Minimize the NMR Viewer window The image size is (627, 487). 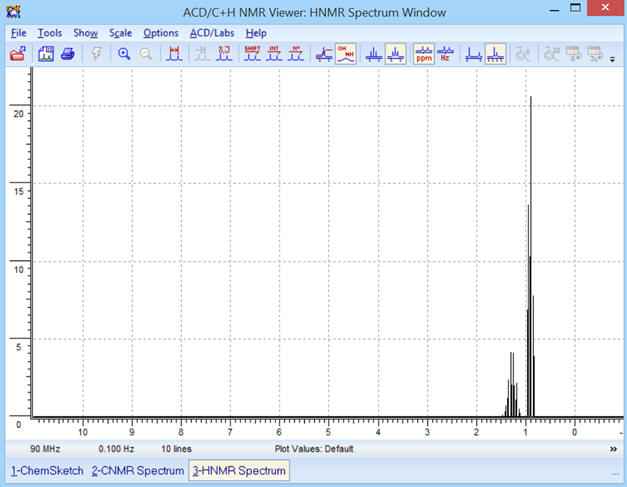point(554,11)
